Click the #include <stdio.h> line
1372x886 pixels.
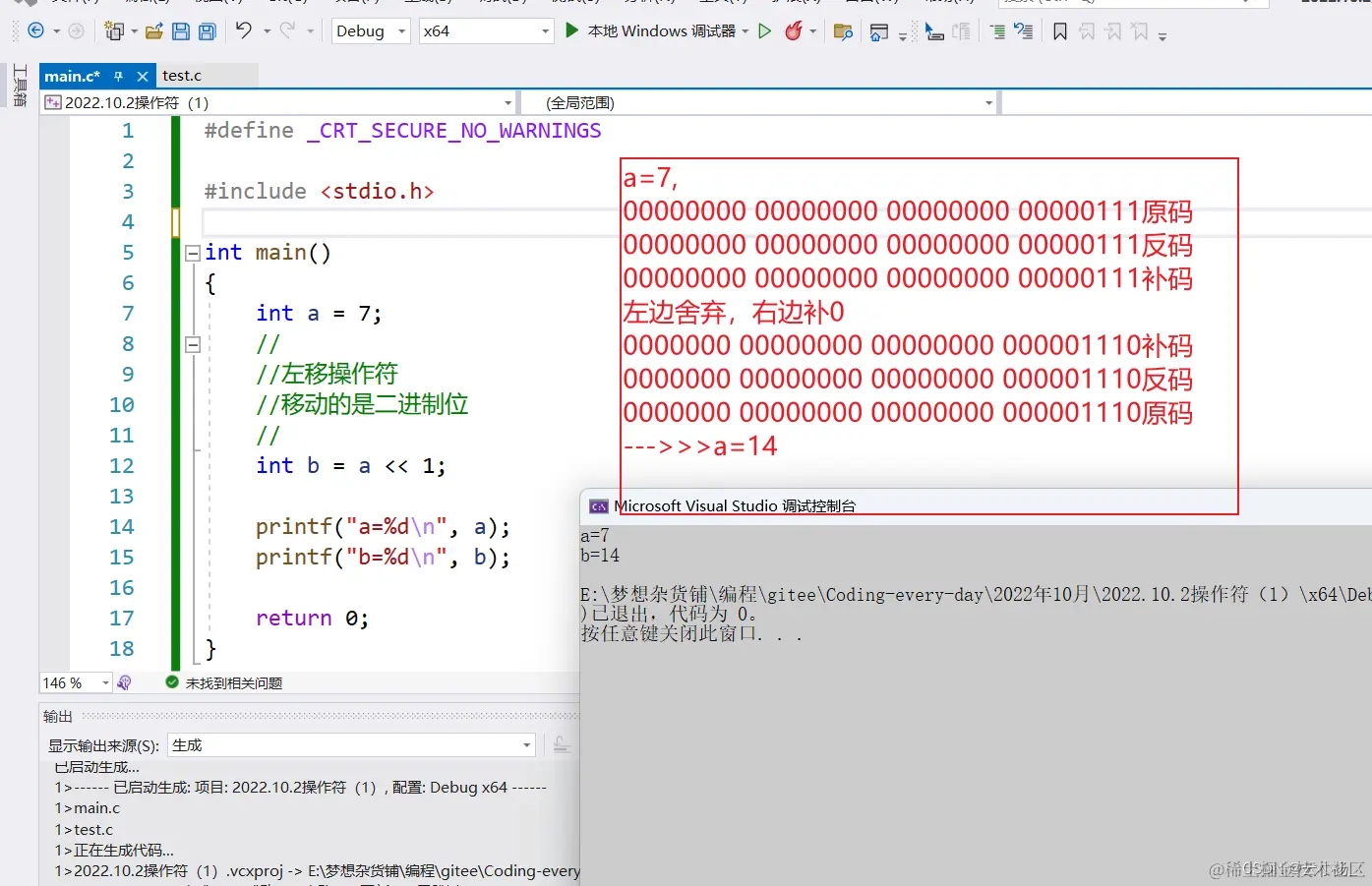319,192
